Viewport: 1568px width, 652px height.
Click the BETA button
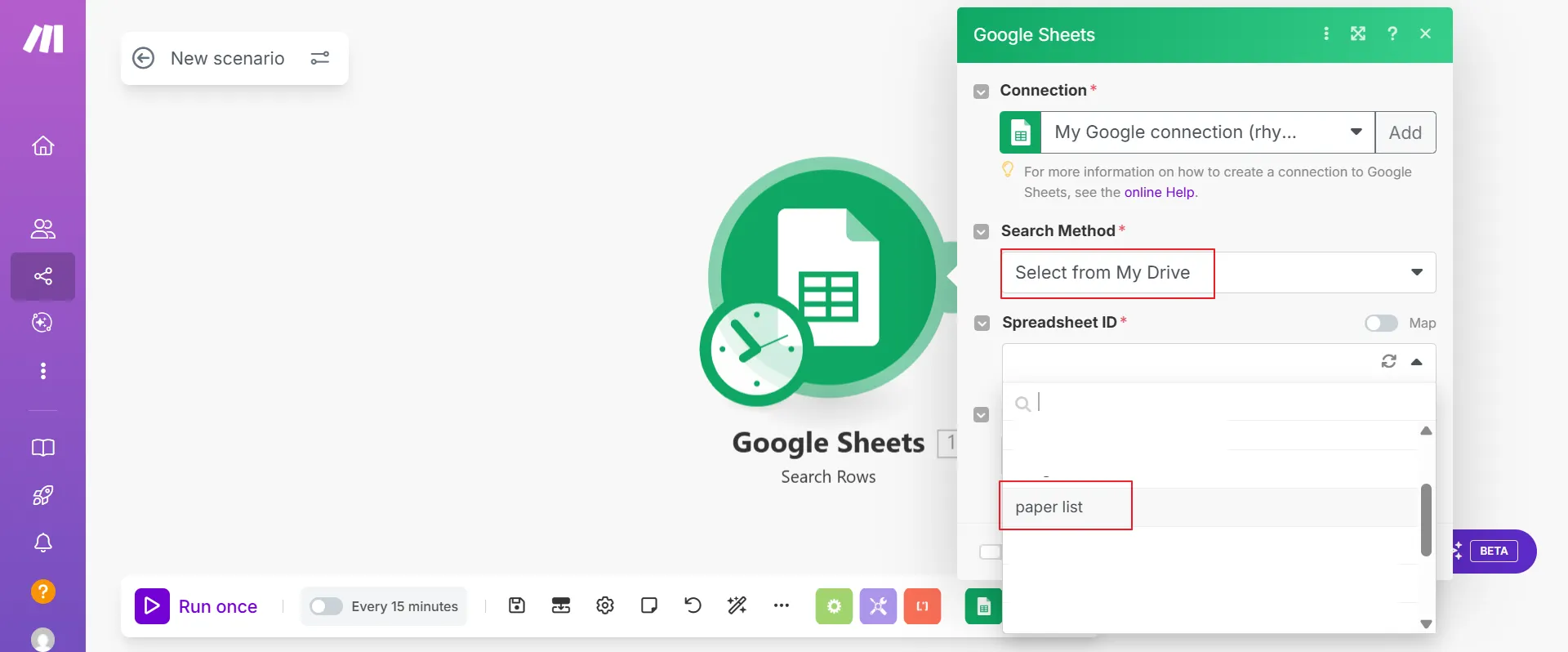click(x=1494, y=551)
